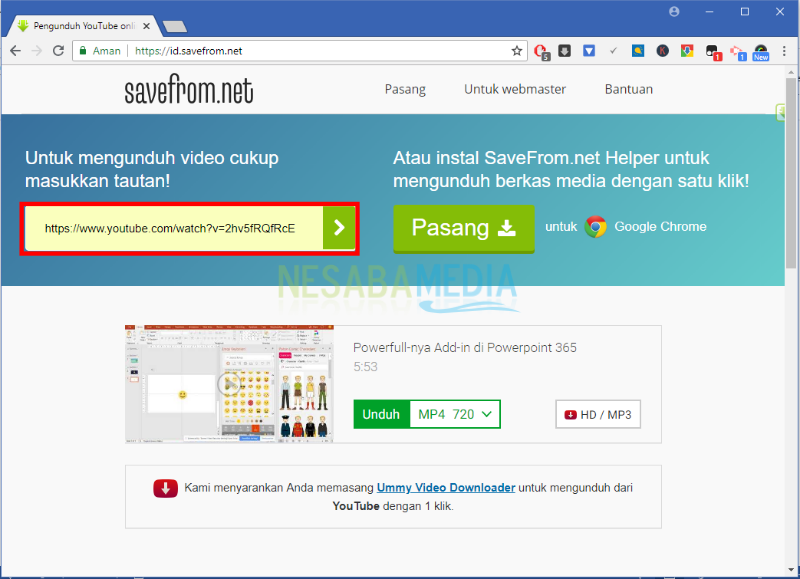Click the gray checkmark extension icon

point(613,51)
